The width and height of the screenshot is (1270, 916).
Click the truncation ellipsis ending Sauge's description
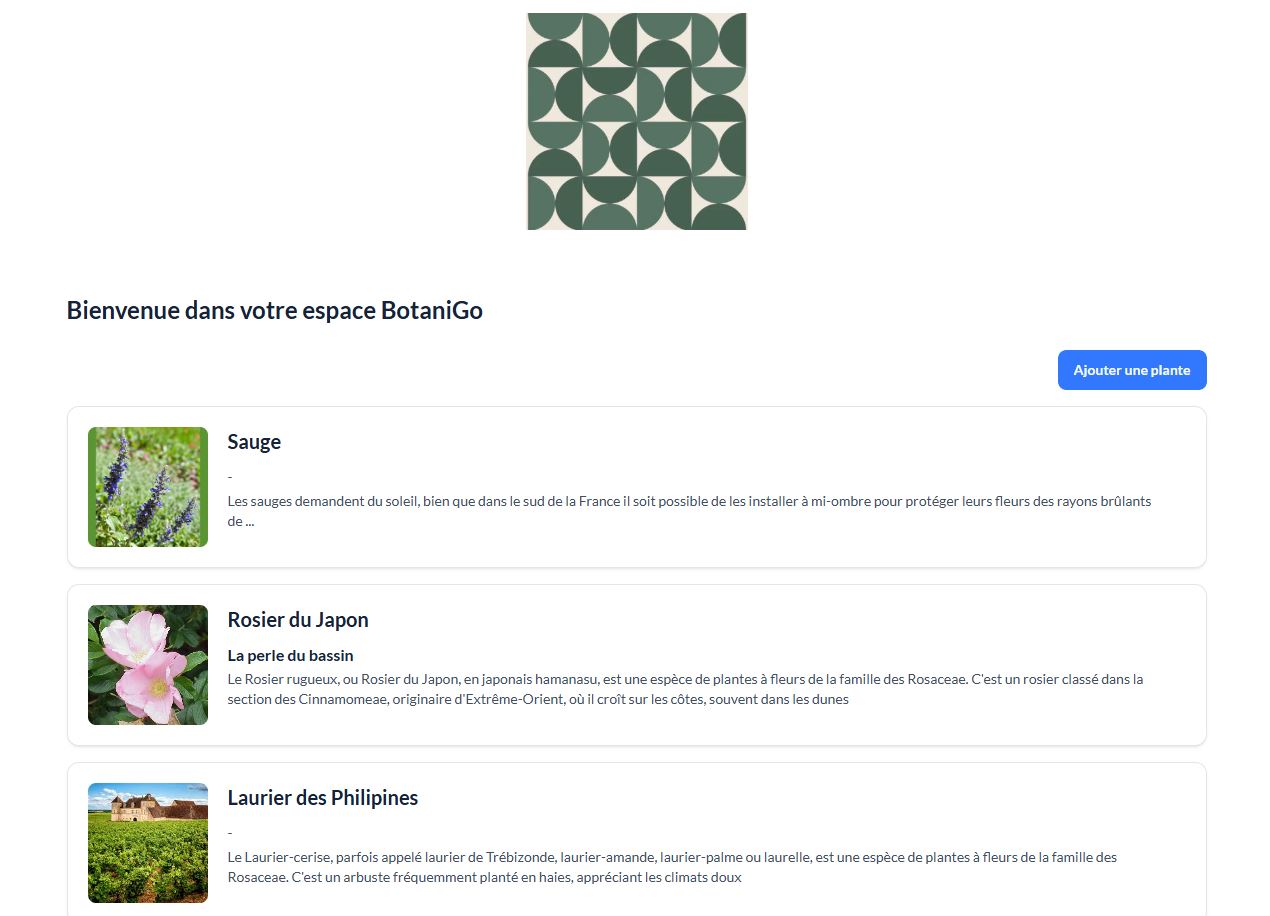pos(249,522)
